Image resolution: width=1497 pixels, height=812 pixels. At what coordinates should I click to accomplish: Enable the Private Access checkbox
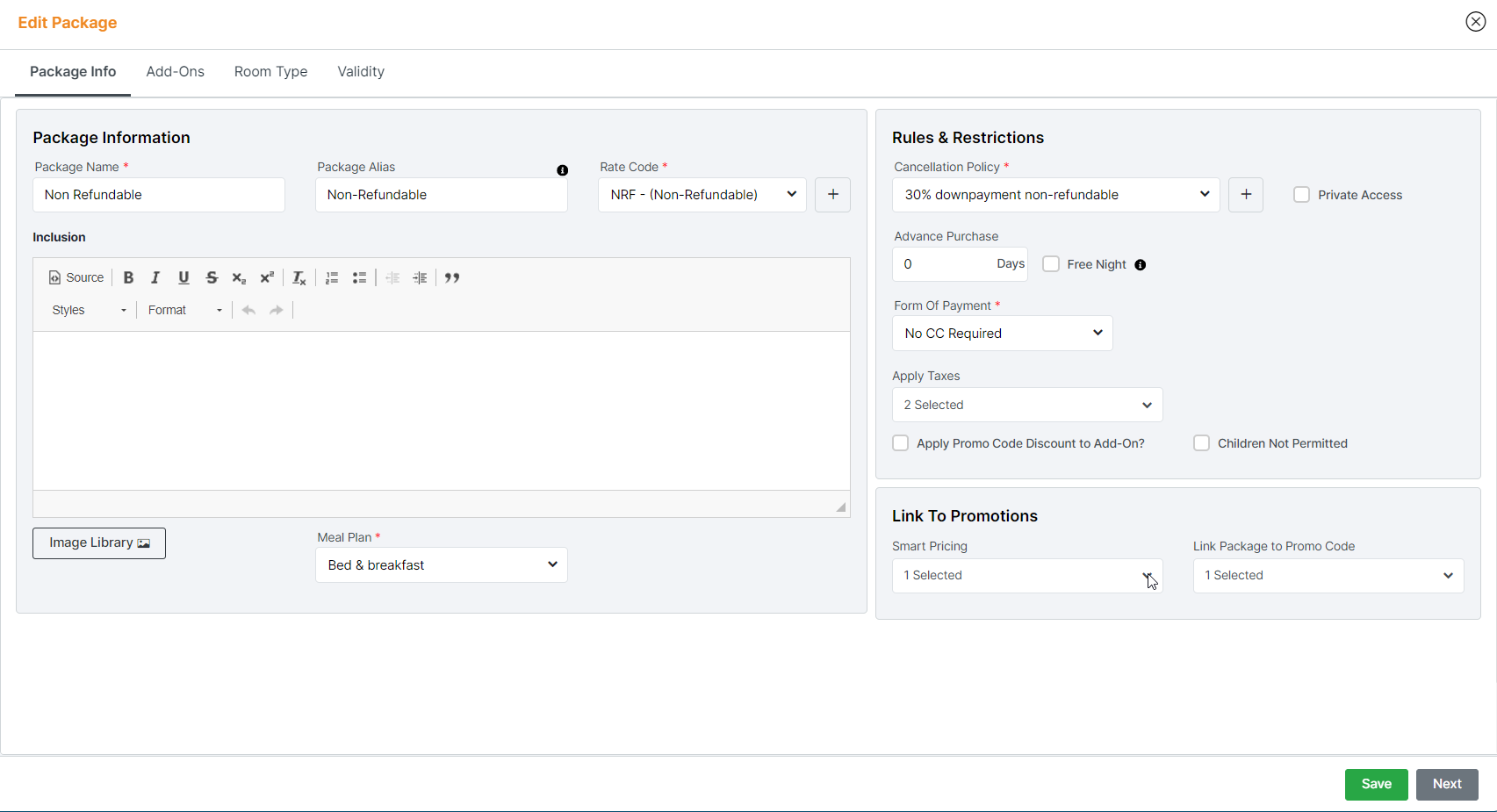click(x=1301, y=195)
